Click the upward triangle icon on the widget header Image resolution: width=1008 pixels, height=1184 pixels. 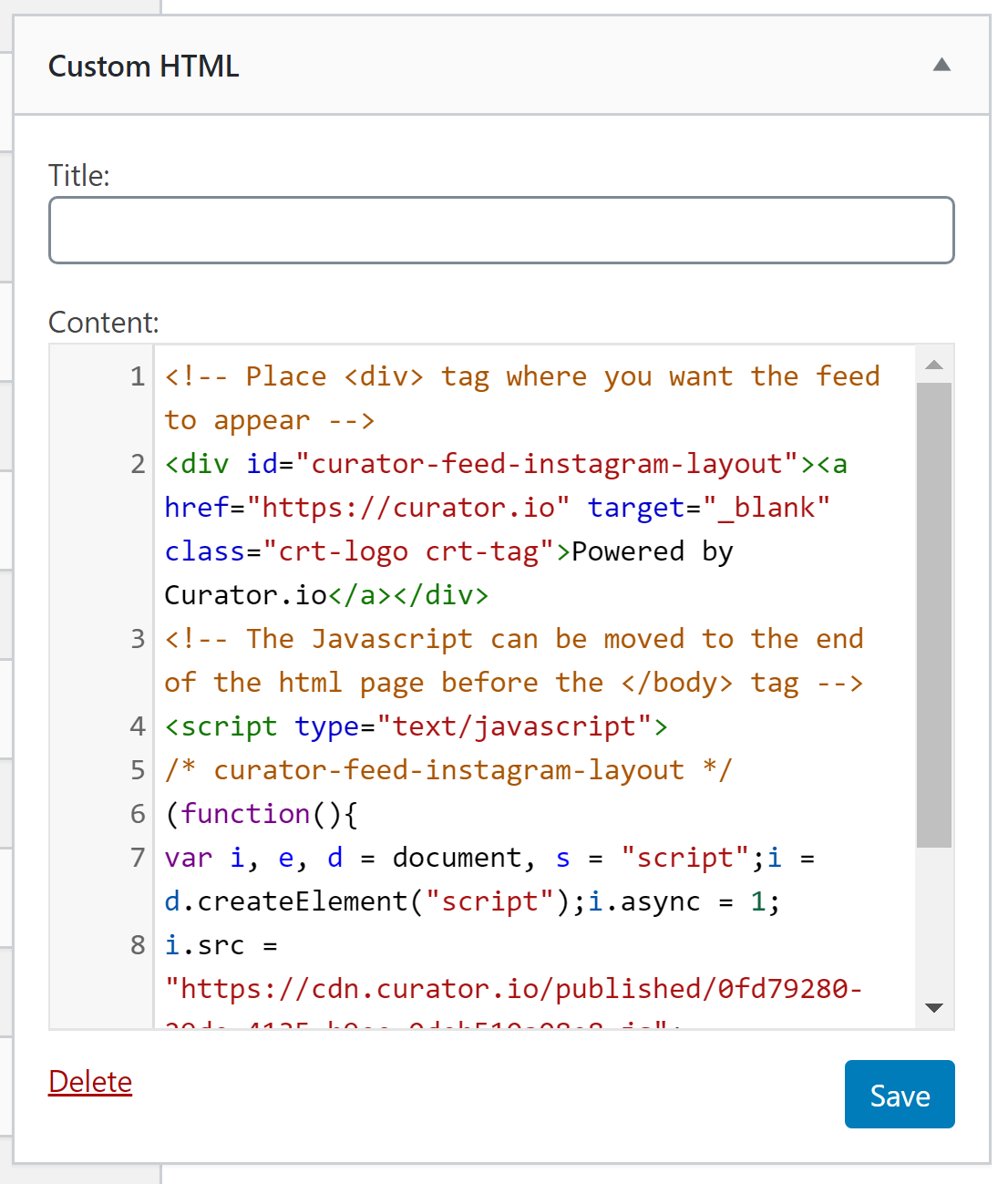[x=941, y=66]
